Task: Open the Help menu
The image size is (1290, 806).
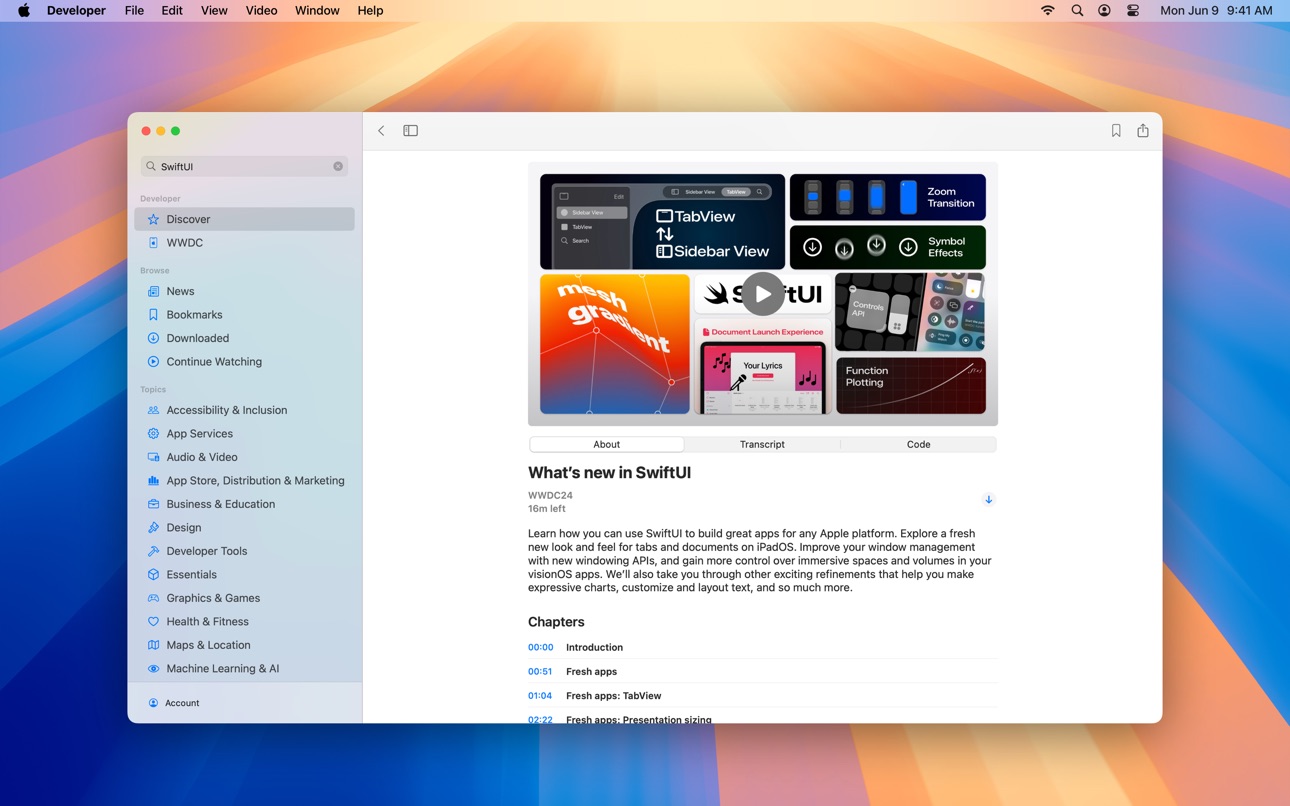Action: pos(370,10)
